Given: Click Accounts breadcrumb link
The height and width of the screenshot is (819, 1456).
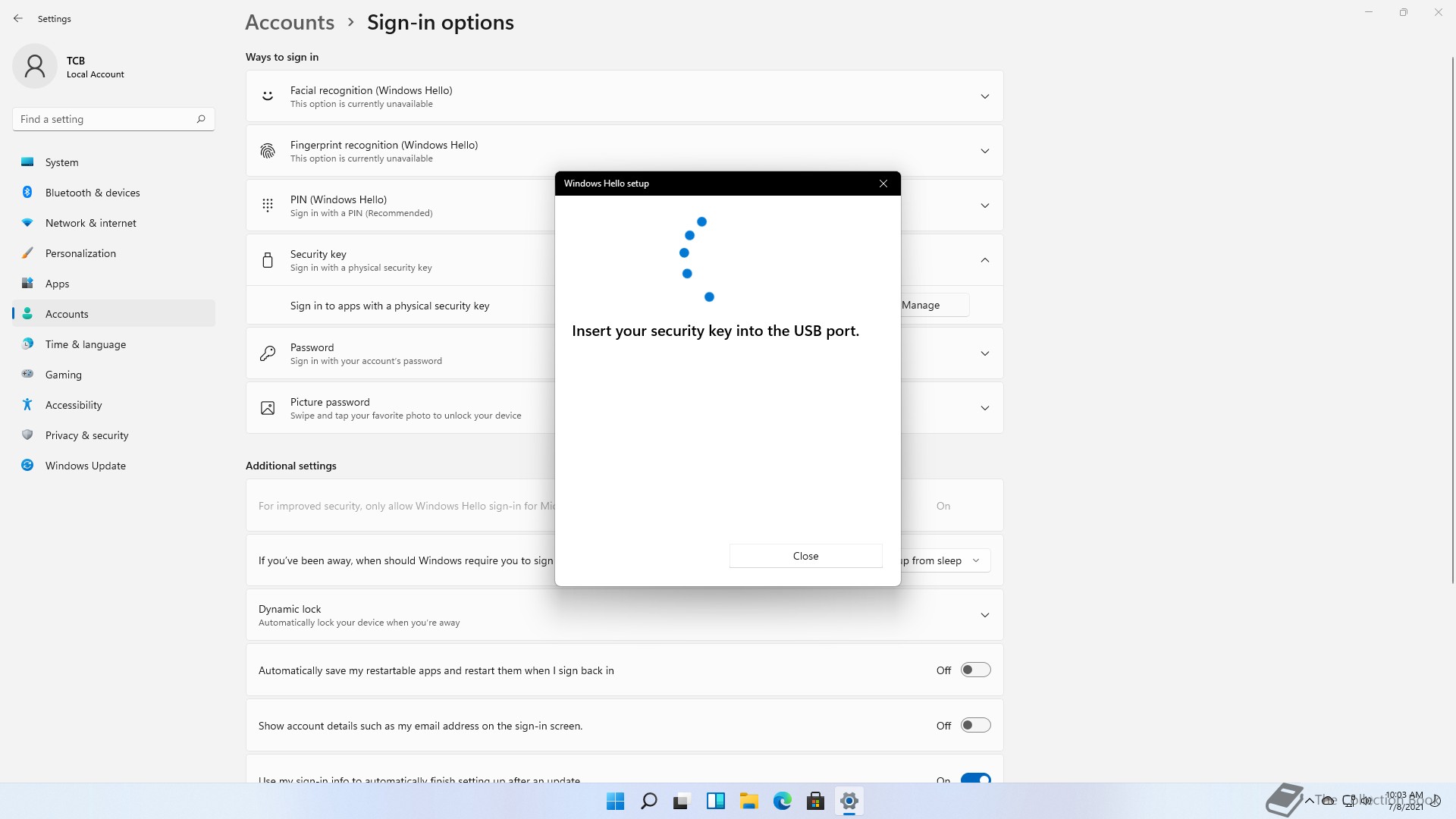Looking at the screenshot, I should pyautogui.click(x=290, y=23).
